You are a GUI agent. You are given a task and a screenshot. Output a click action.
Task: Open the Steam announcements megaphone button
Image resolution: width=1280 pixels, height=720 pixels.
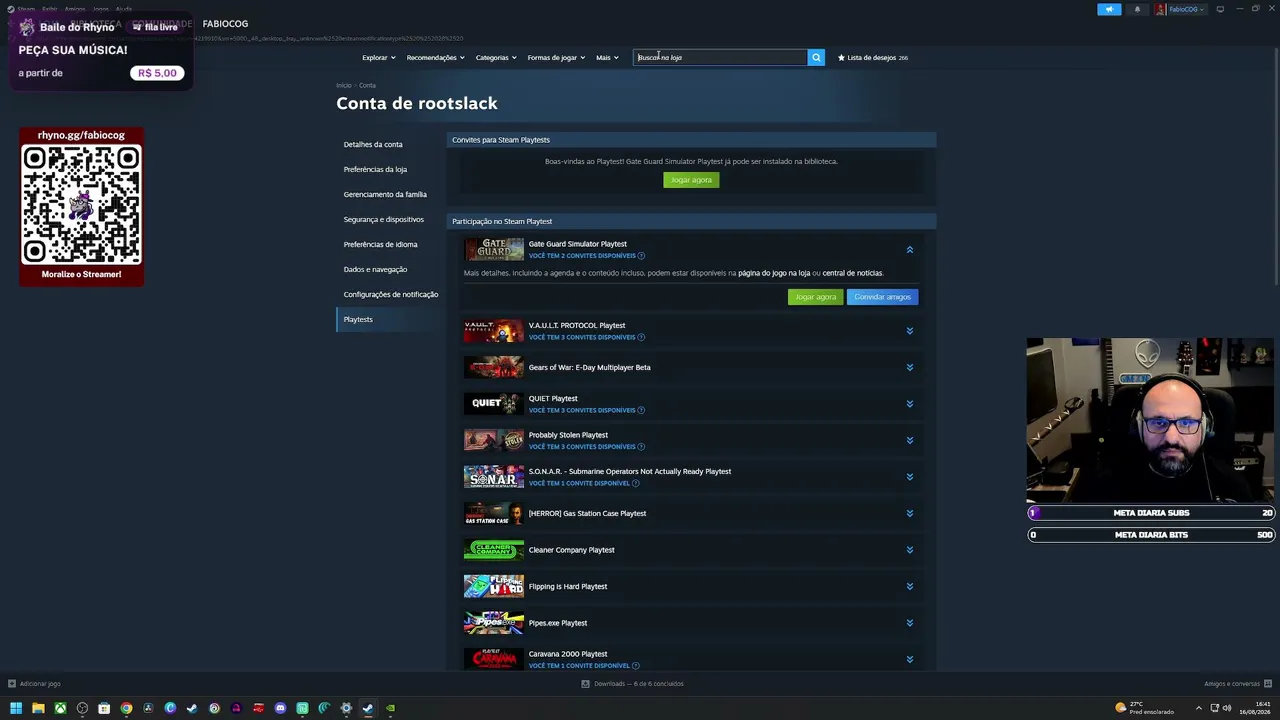(x=1109, y=9)
